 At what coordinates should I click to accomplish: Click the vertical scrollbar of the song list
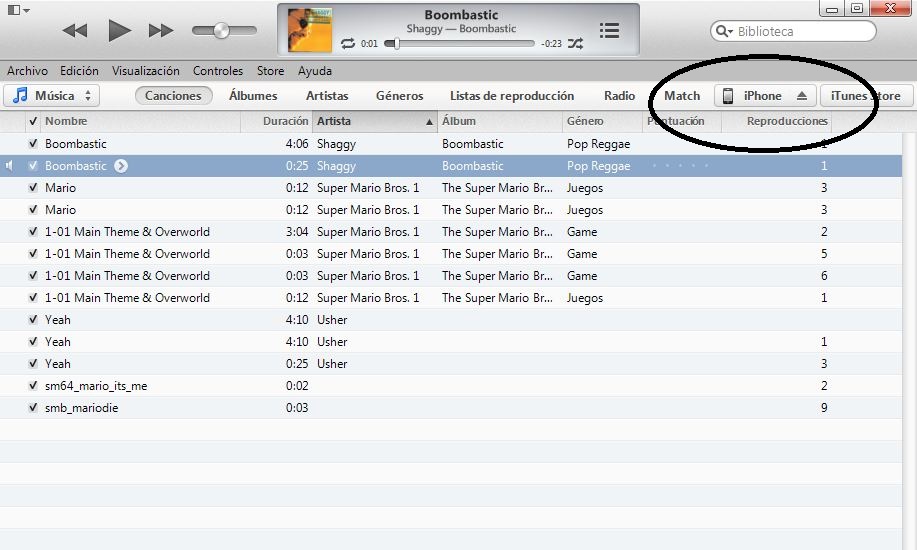click(909, 341)
